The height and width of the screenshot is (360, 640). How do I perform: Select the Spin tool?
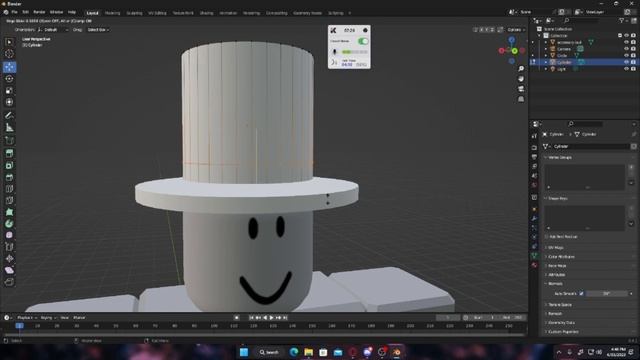tap(9, 224)
